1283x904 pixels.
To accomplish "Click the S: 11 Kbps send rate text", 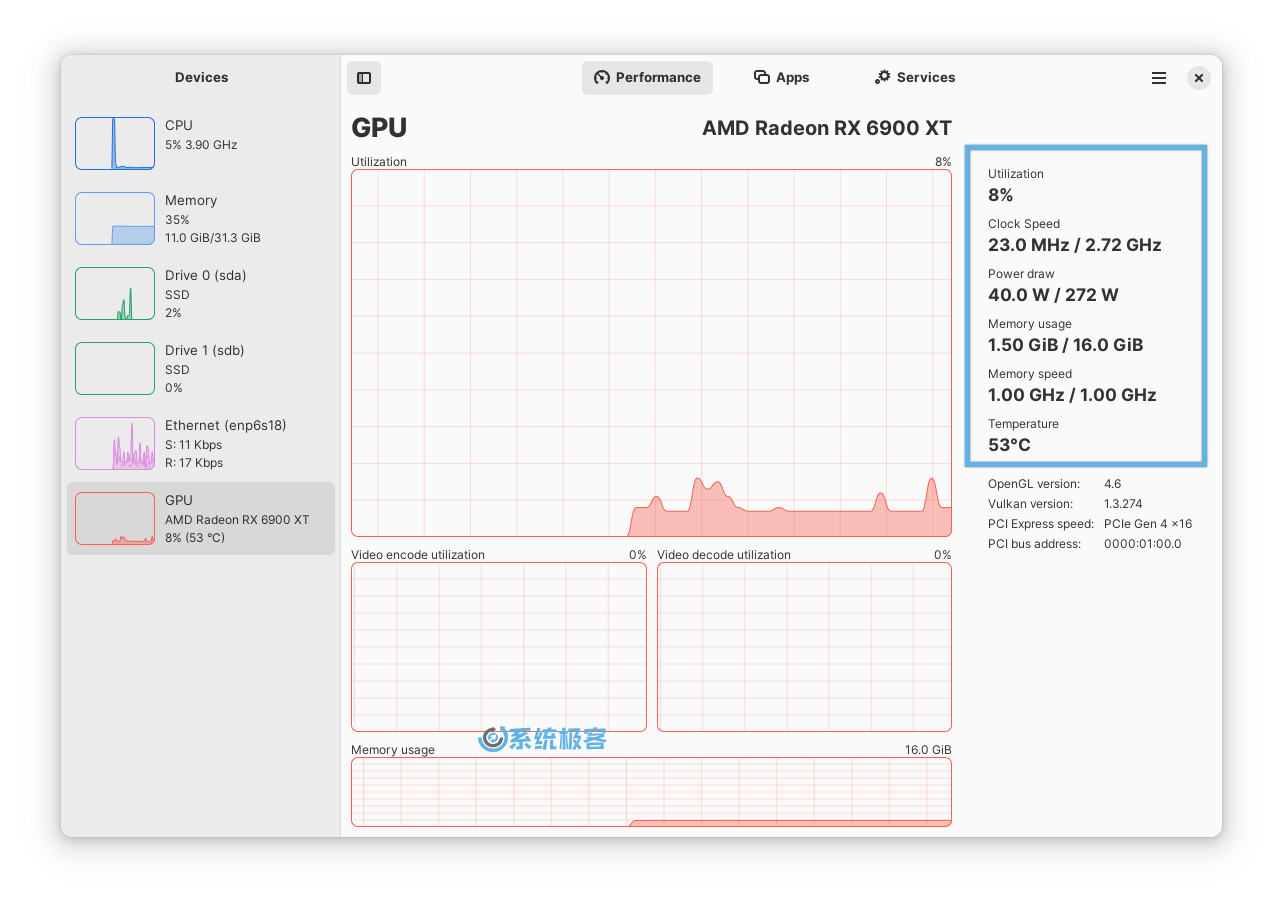I will pyautogui.click(x=194, y=445).
